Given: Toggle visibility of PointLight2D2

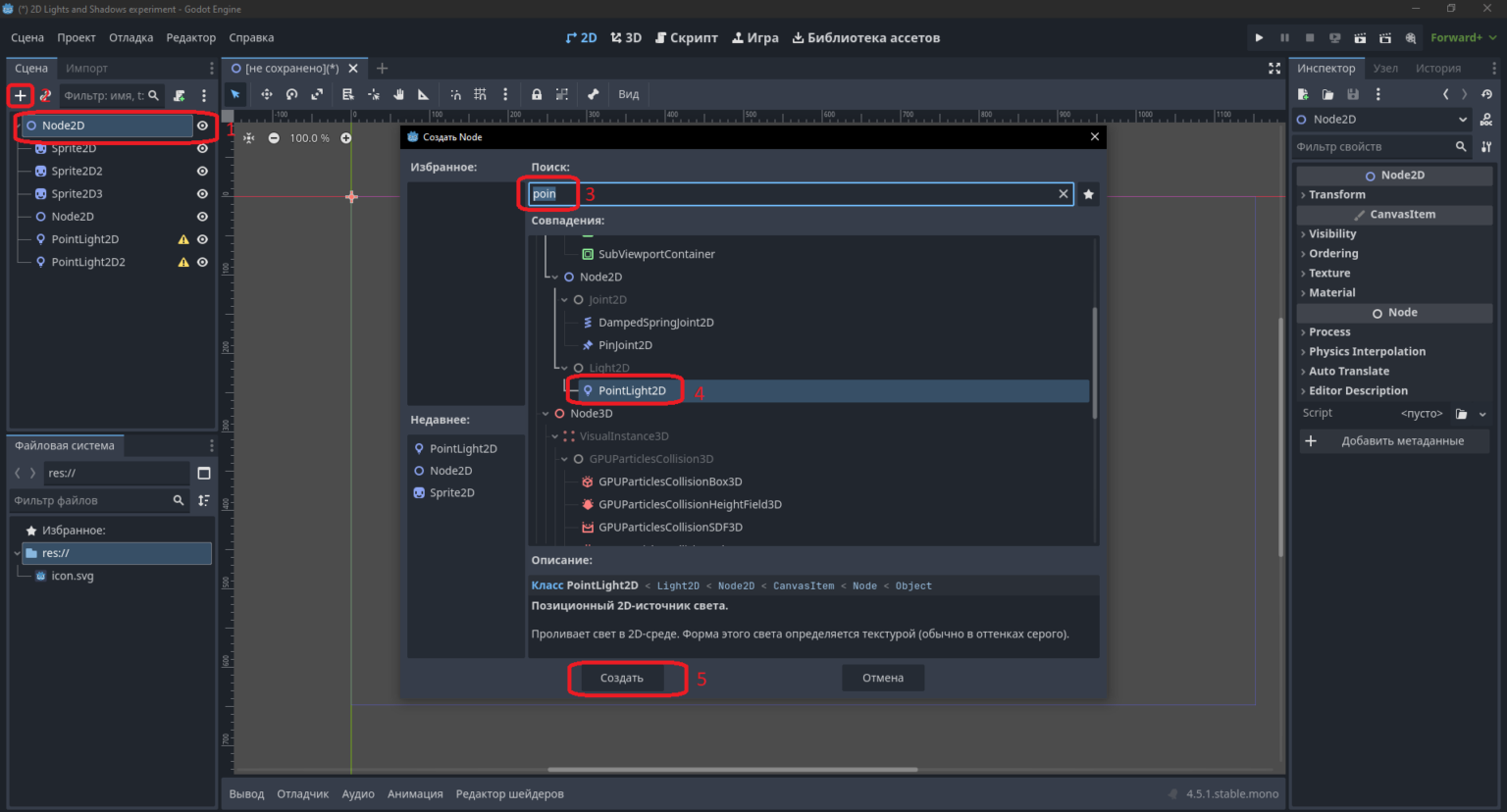Looking at the screenshot, I should pos(202,262).
